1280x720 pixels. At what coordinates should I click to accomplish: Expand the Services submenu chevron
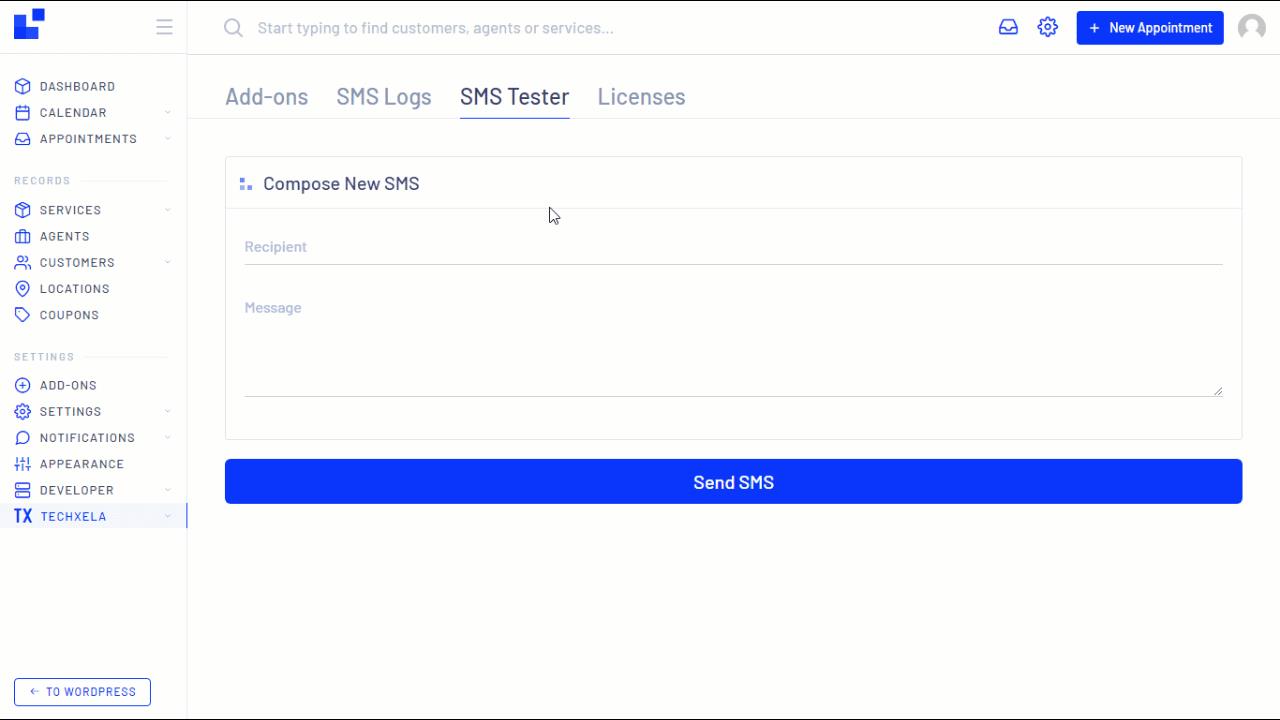point(167,210)
